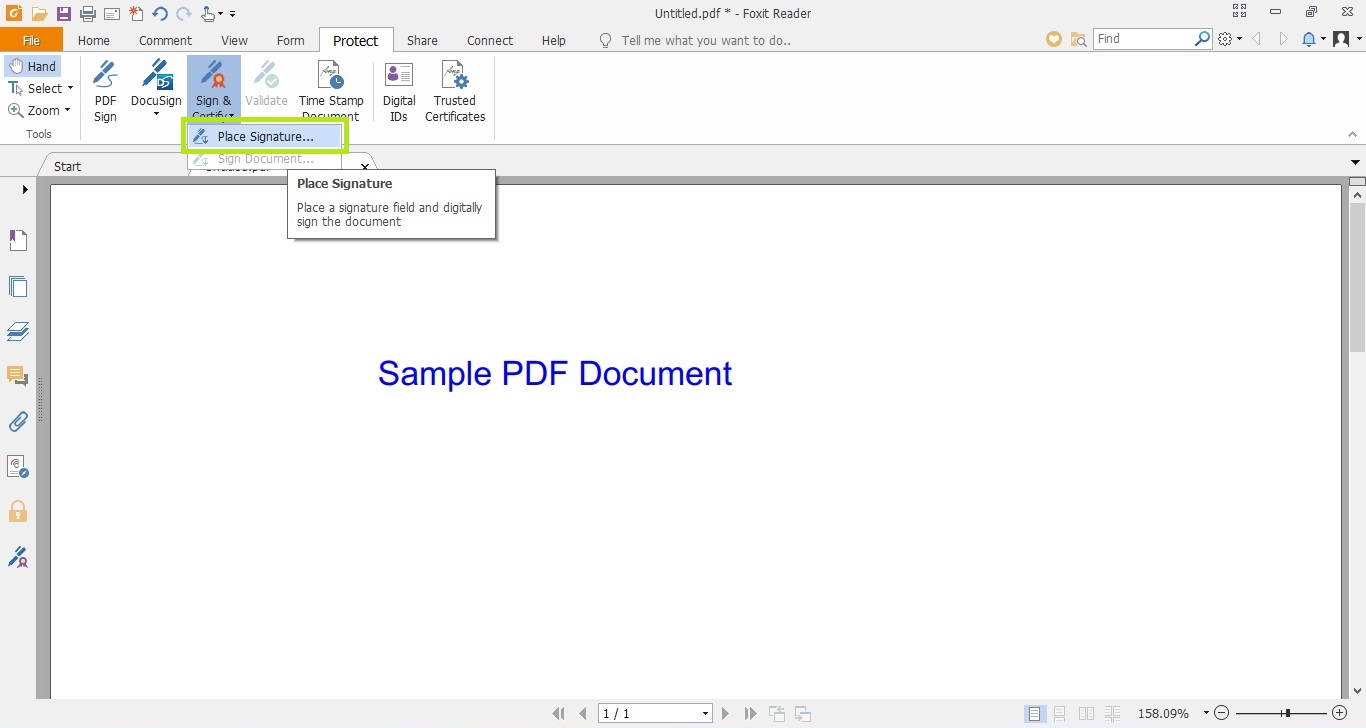Click the print icon in quick access toolbar
The image size is (1366, 728).
[x=88, y=14]
